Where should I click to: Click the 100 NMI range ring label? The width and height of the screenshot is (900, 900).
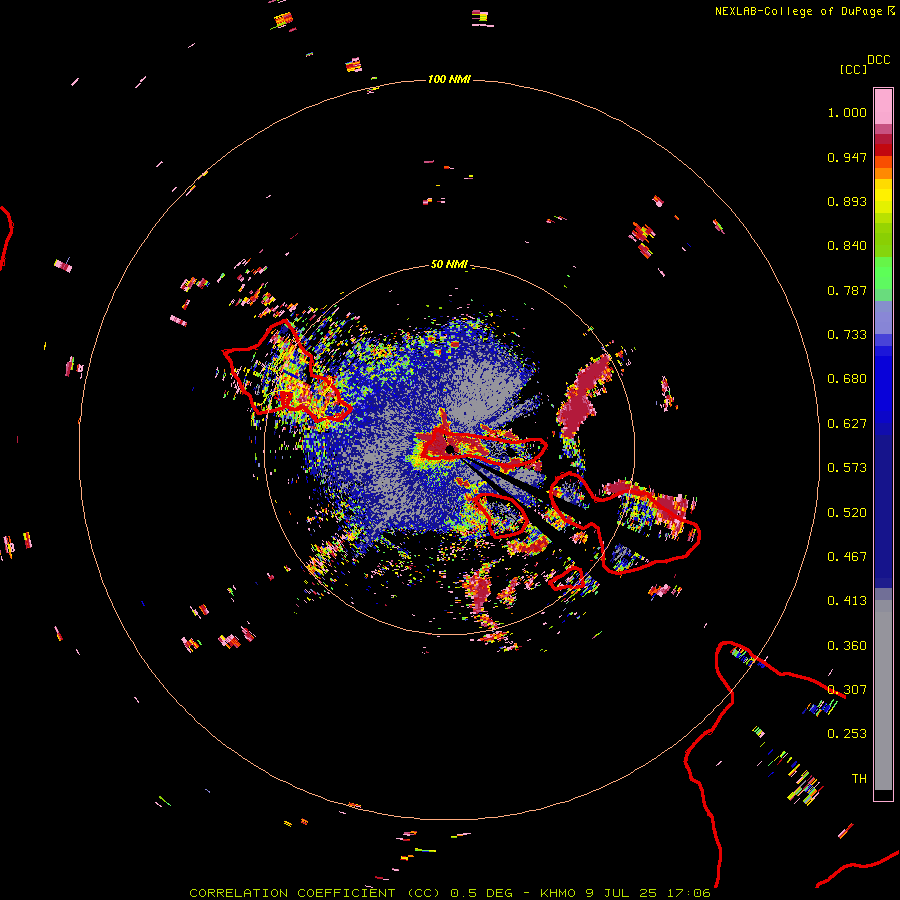449,79
